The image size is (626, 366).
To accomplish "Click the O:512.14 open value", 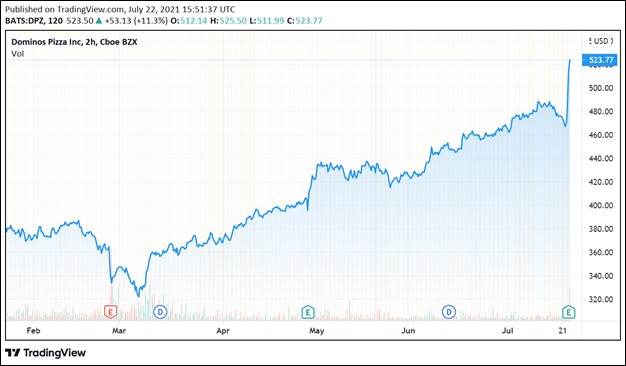I will point(188,21).
